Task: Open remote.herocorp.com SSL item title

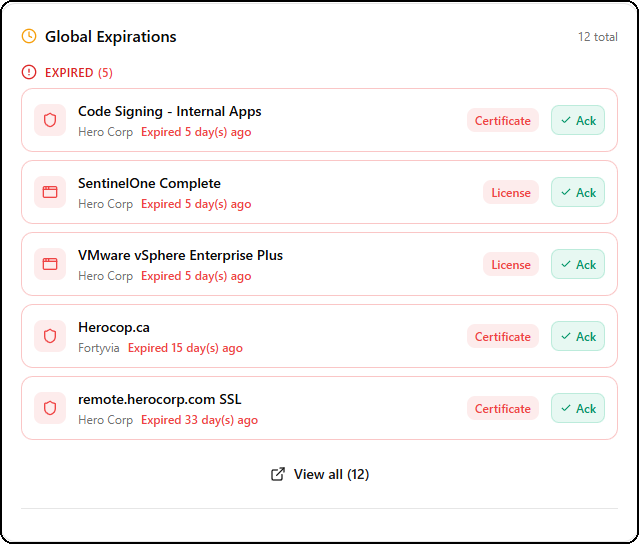Action: click(159, 399)
